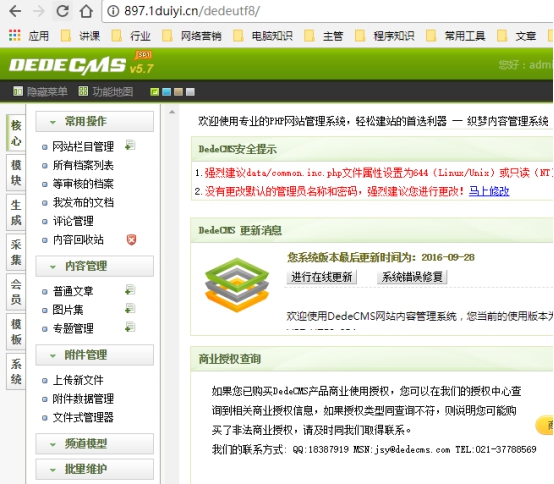Open the 应用 apps grid icon
The height and width of the screenshot is (484, 554).
pyautogui.click(x=14, y=35)
